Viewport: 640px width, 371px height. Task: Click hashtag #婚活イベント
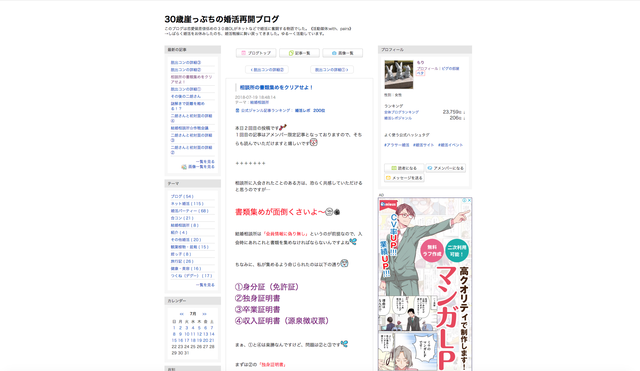(x=450, y=145)
